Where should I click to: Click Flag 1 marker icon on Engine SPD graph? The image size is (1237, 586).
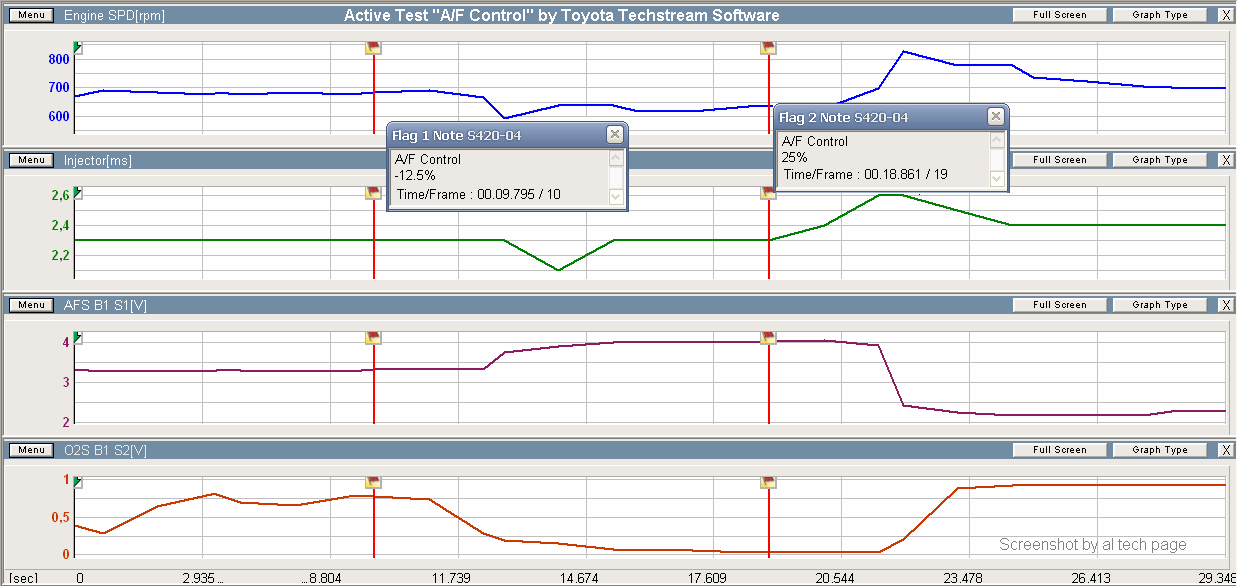pos(373,48)
